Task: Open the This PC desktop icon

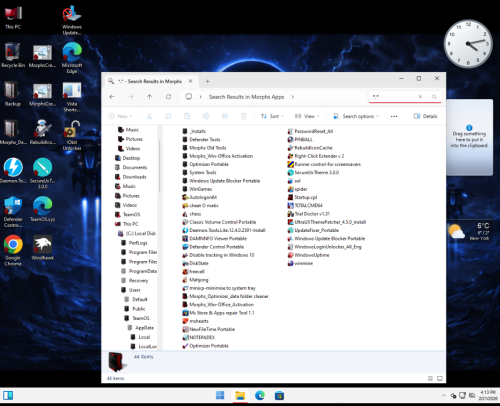Action: point(13,17)
